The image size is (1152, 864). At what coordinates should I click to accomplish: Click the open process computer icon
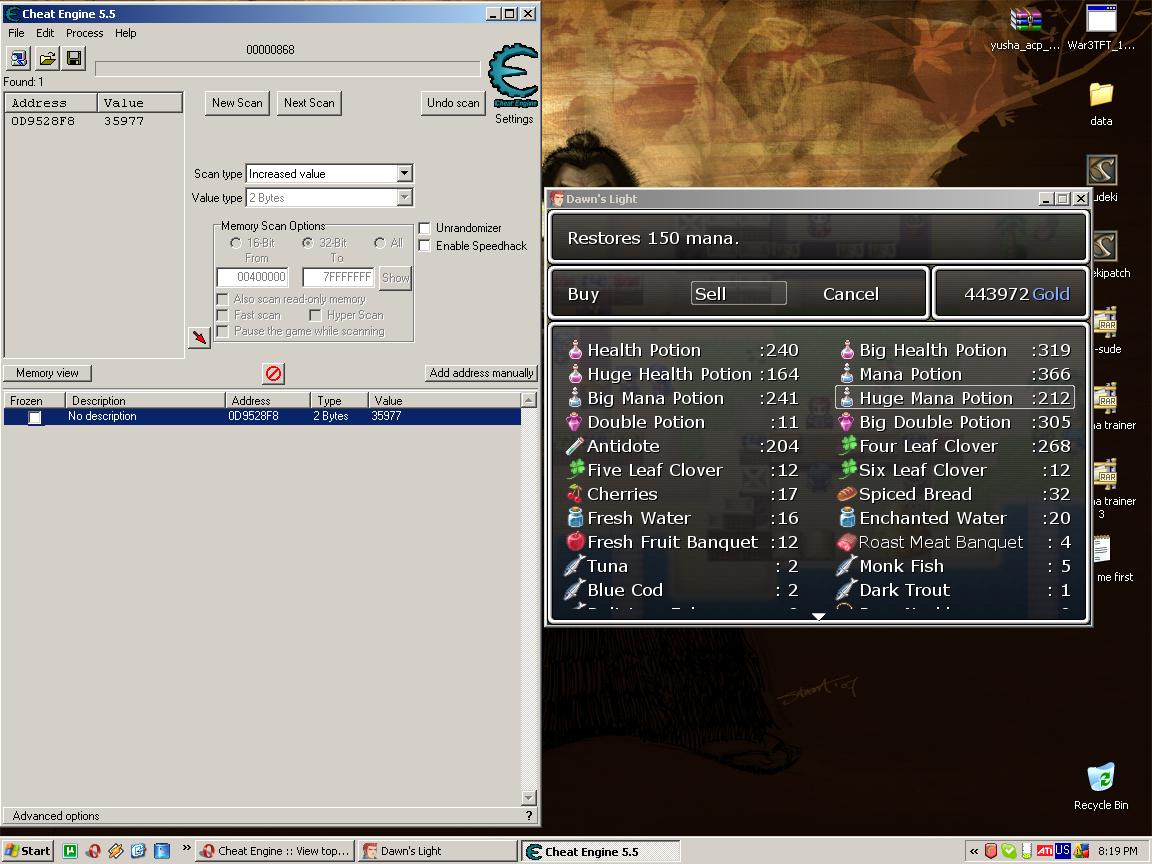pyautogui.click(x=18, y=58)
